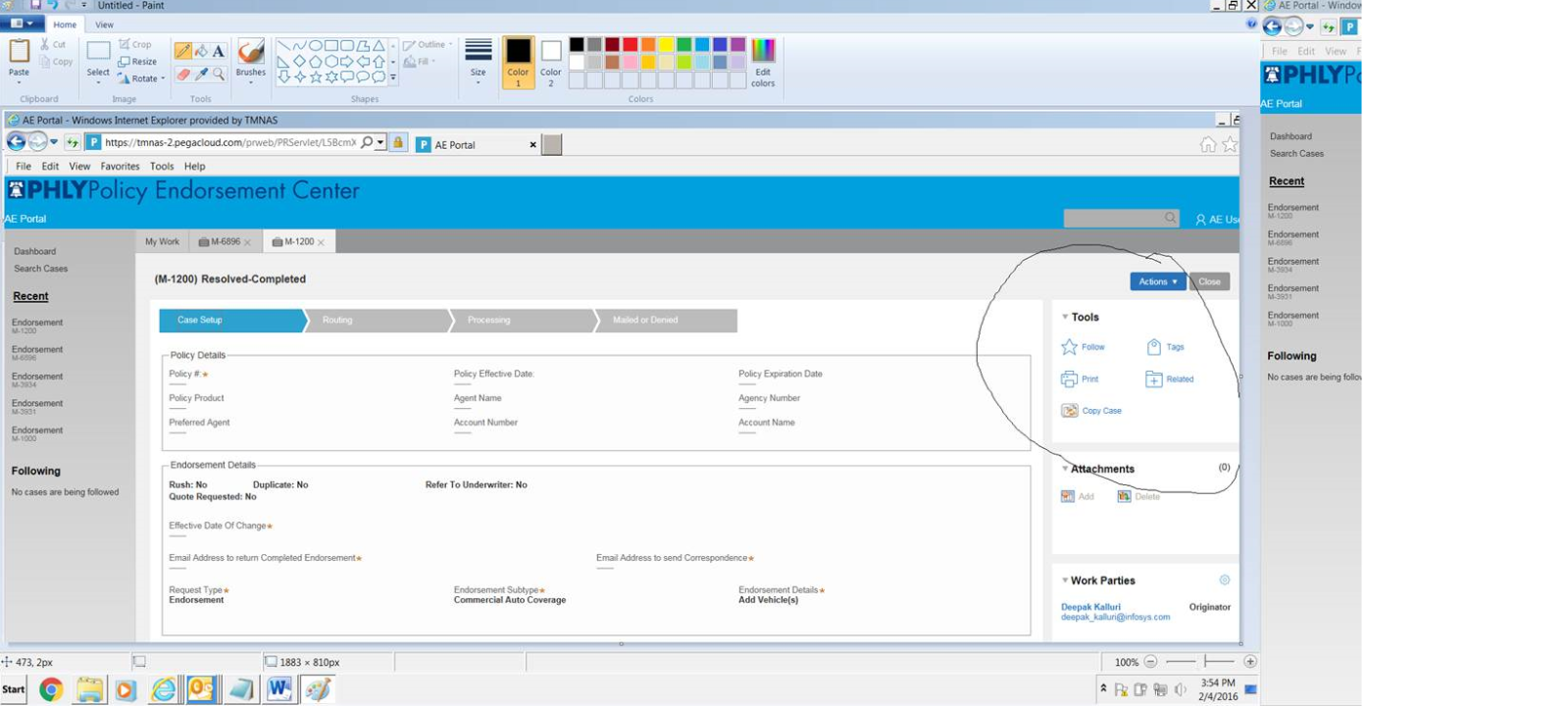Collapse the Tools section triangle
Screen dimensions: 1568x706
coord(1065,317)
